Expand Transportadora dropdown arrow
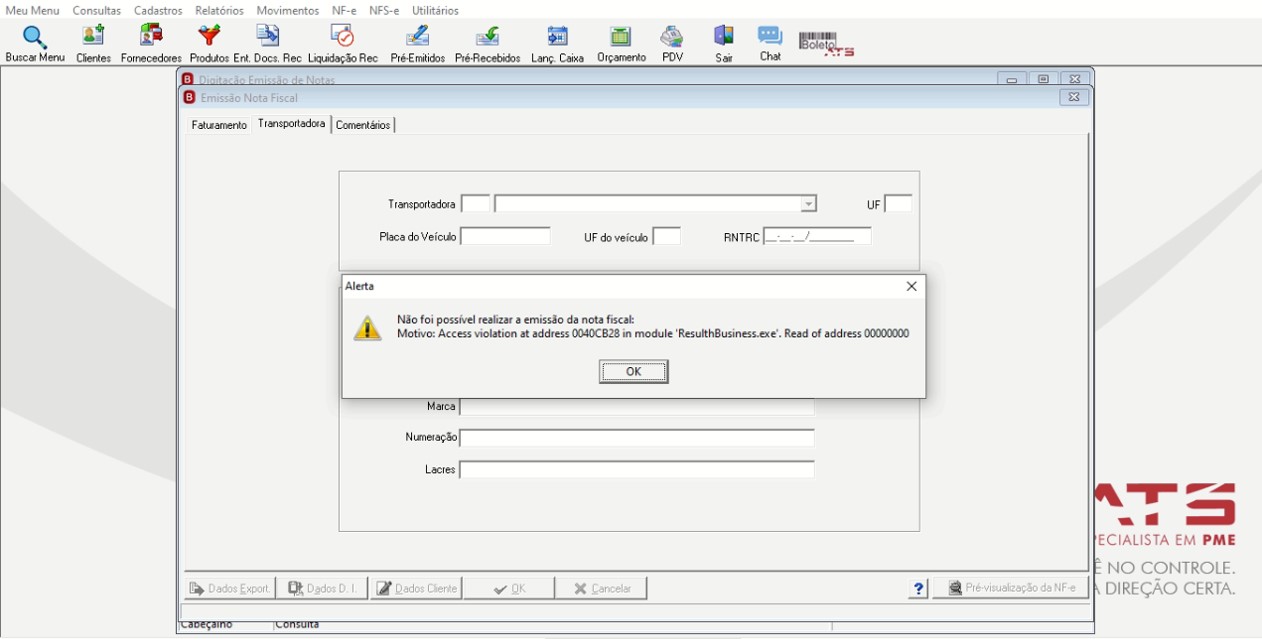 (808, 204)
